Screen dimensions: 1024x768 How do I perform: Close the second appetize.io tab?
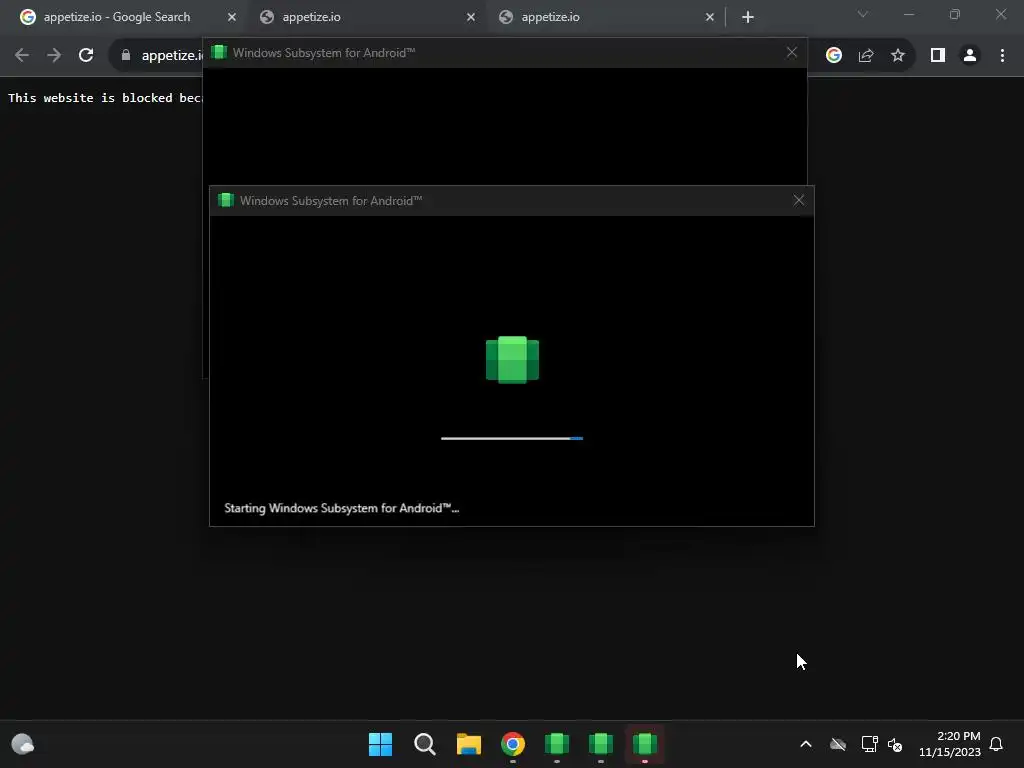tap(471, 17)
